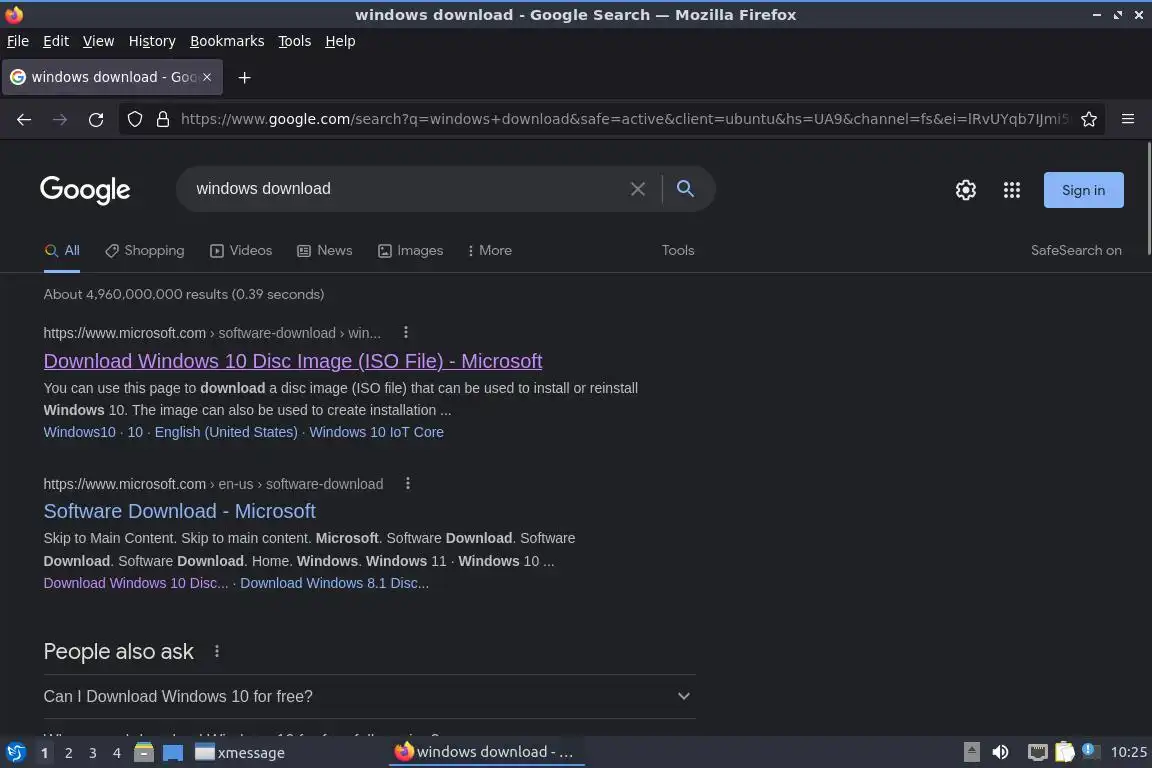This screenshot has height=768, width=1152.
Task: Open options dots for Software Download result
Action: 408,484
